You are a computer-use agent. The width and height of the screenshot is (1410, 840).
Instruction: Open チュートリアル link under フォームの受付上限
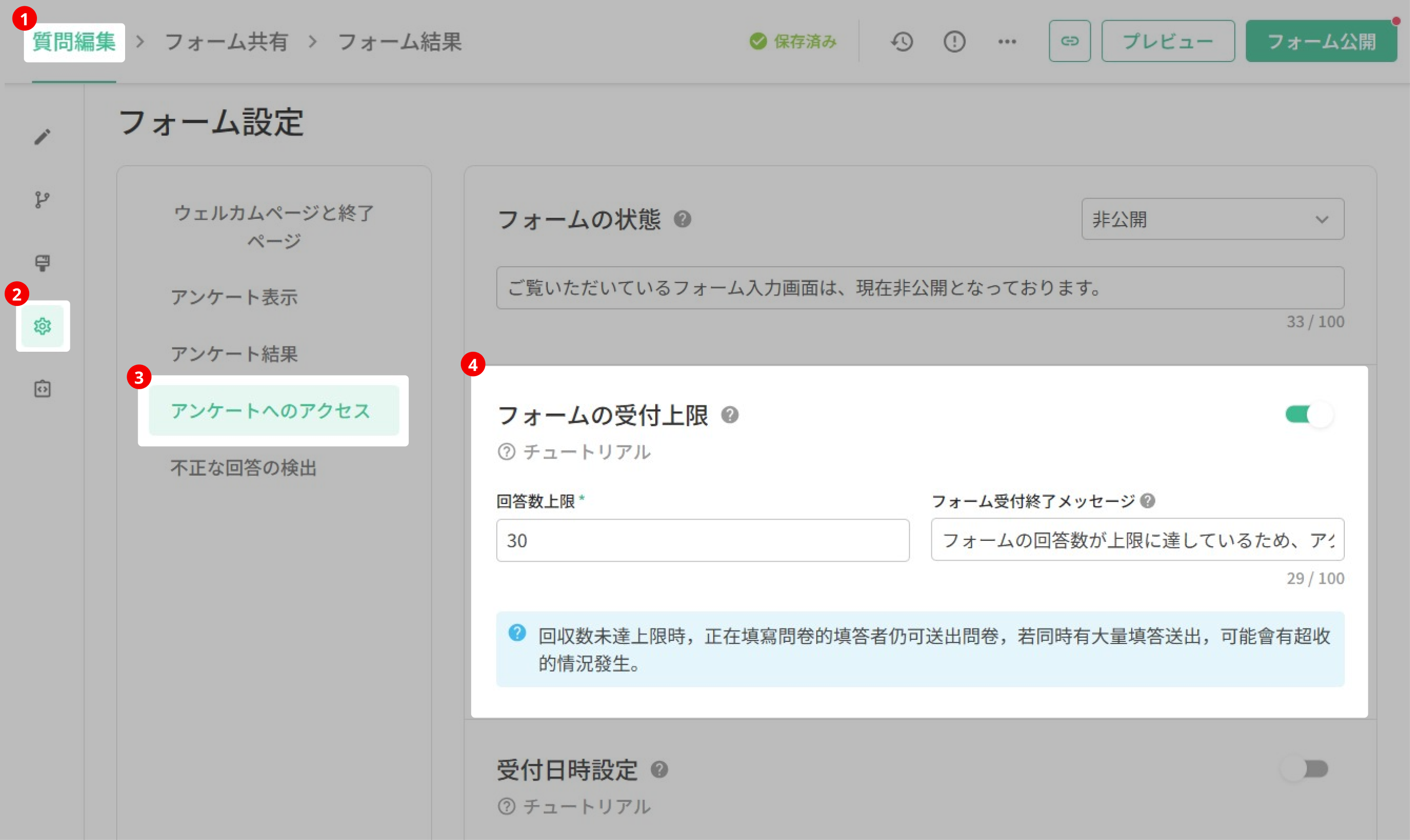574,452
